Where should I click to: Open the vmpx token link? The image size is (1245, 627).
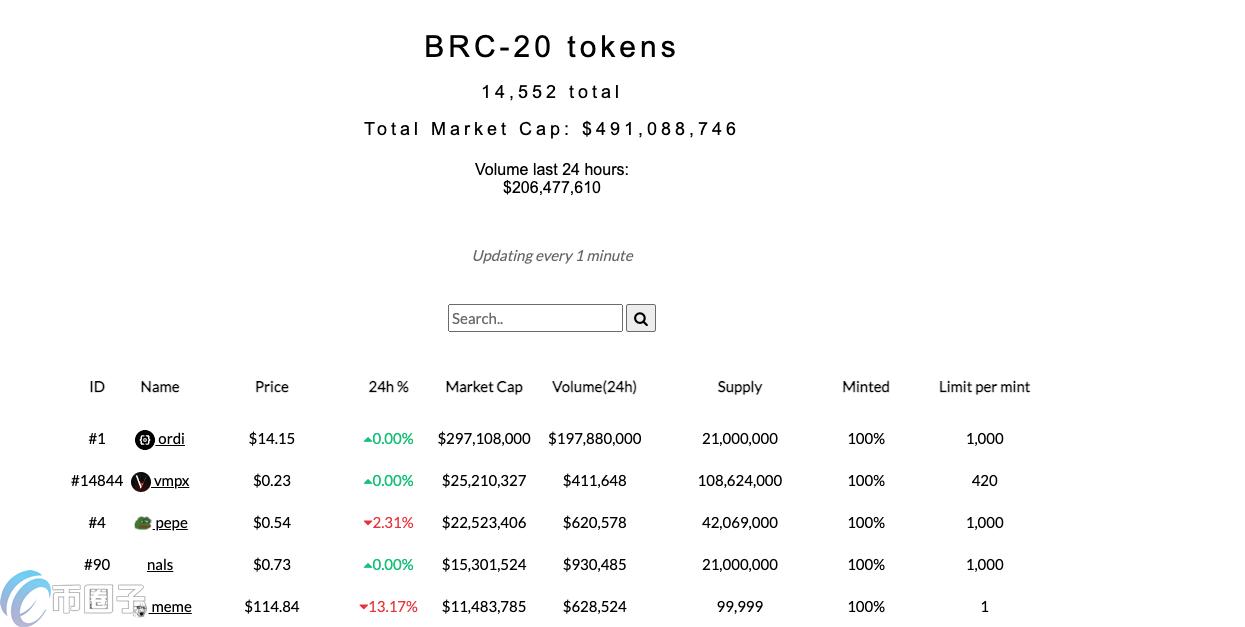click(x=171, y=481)
